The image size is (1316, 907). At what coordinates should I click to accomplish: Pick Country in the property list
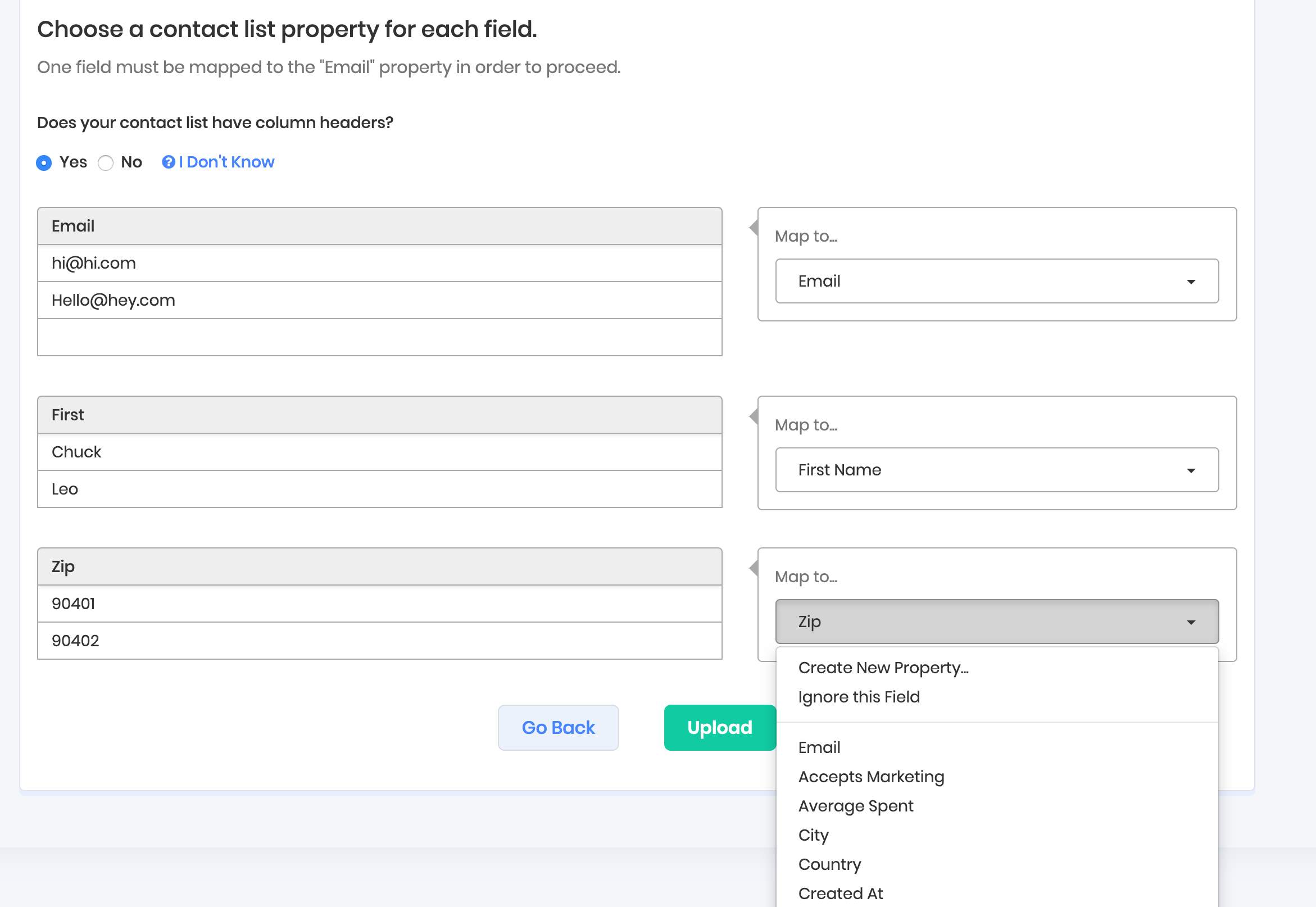point(829,864)
